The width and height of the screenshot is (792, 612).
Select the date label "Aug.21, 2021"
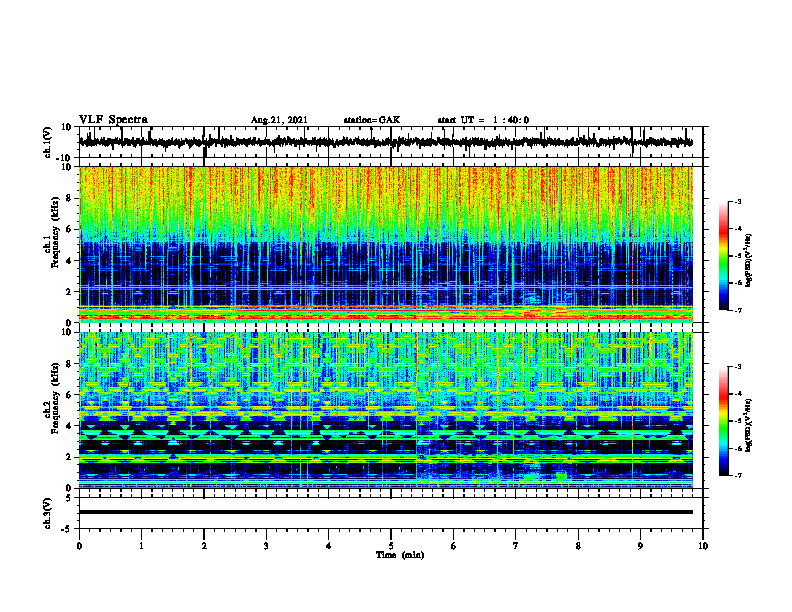click(279, 120)
